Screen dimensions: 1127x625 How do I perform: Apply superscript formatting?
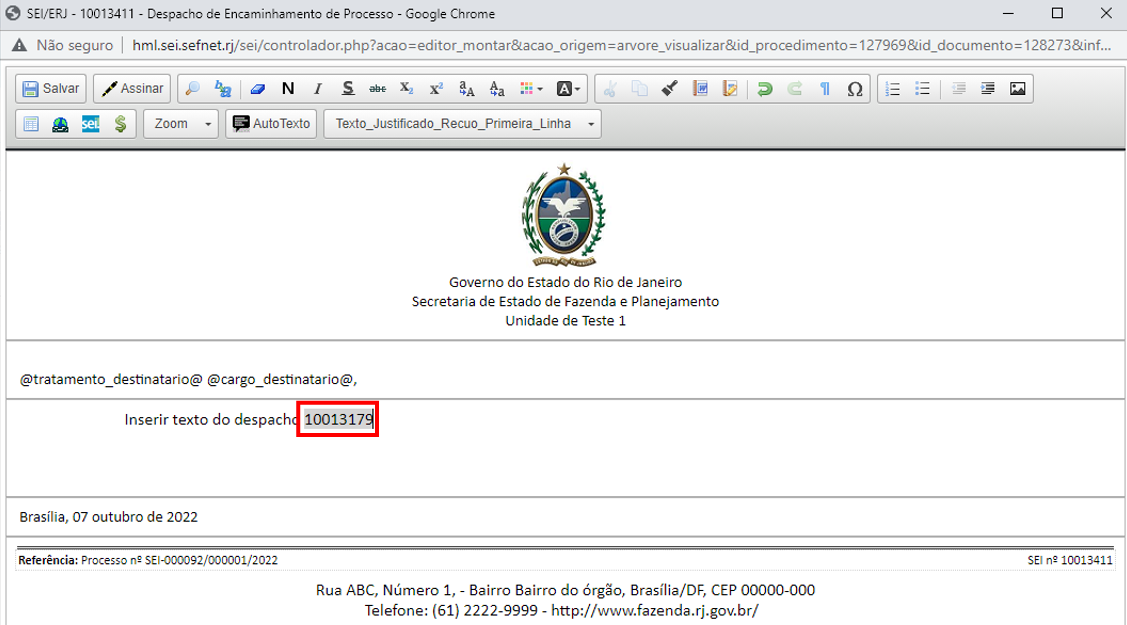pos(436,89)
